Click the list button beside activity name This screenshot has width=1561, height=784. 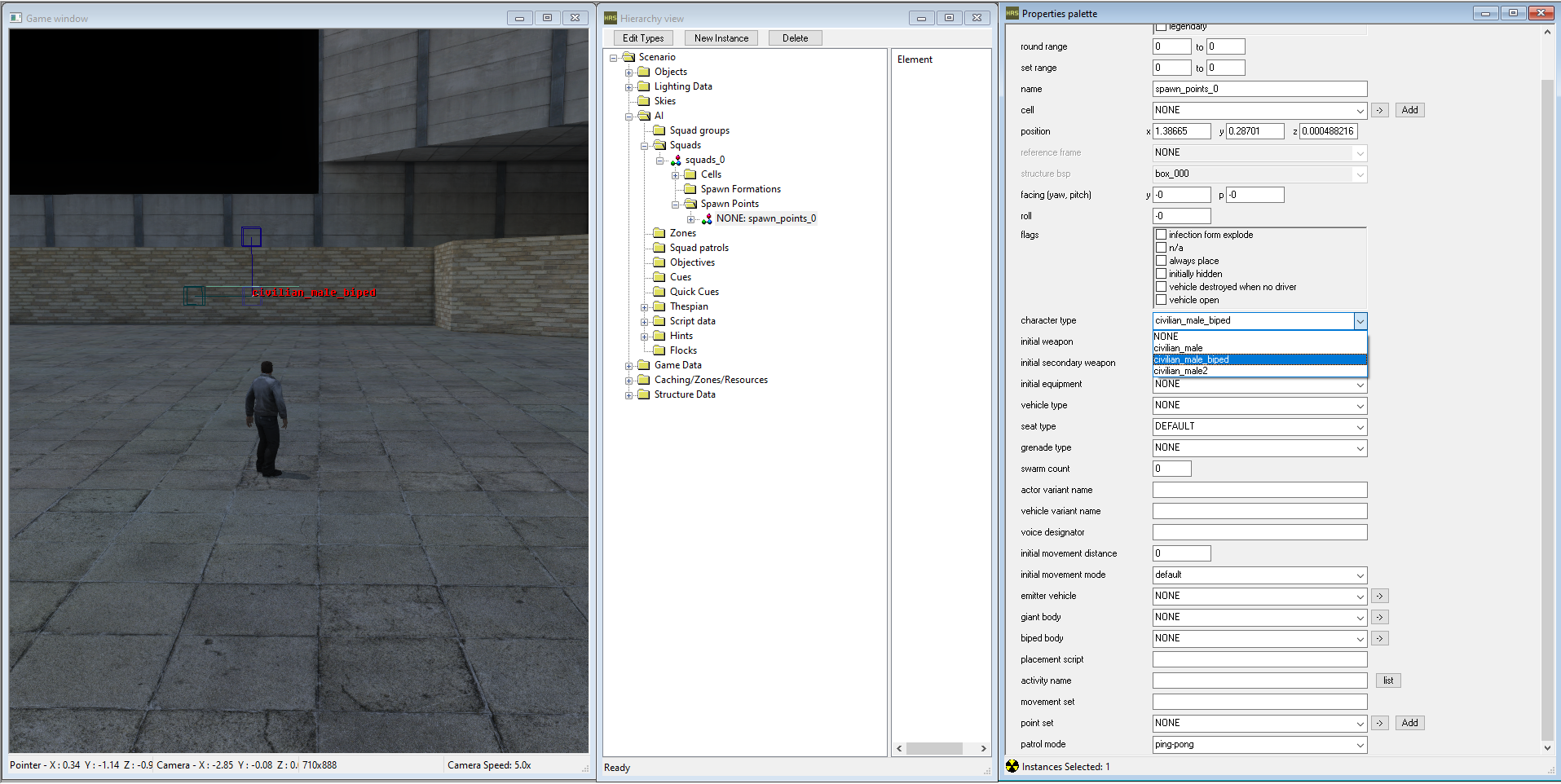pos(1388,680)
